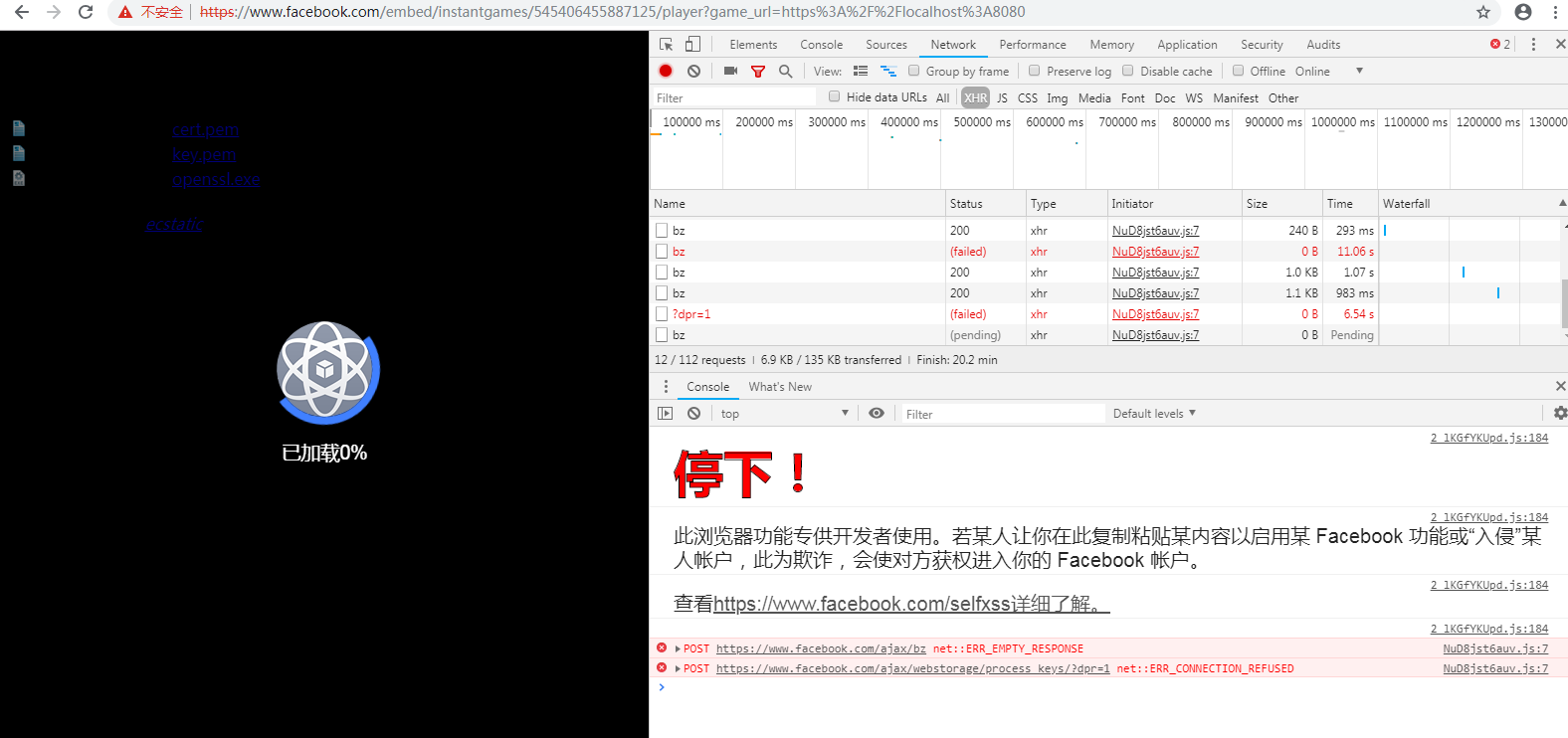Image resolution: width=1568 pixels, height=738 pixels.
Task: Clear the console with the block icon
Action: coord(693,413)
